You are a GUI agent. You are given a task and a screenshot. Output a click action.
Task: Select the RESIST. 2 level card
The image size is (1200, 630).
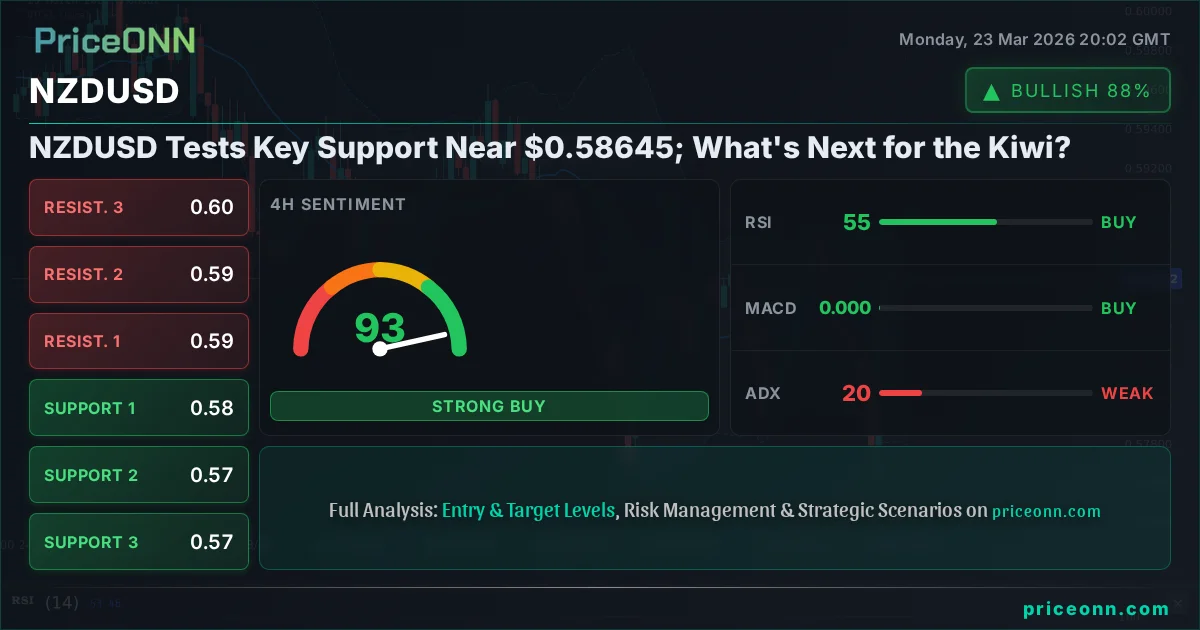click(x=139, y=274)
